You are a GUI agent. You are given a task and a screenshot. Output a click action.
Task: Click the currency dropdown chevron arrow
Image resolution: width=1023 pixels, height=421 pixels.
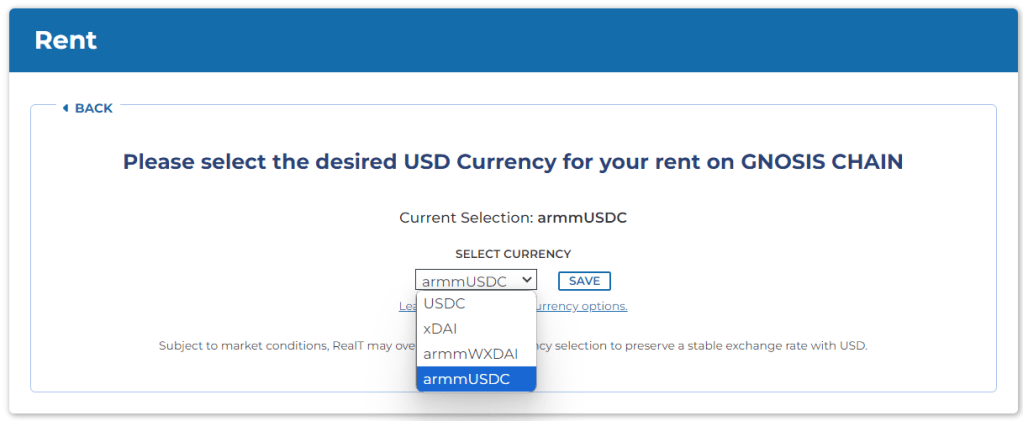click(x=527, y=281)
